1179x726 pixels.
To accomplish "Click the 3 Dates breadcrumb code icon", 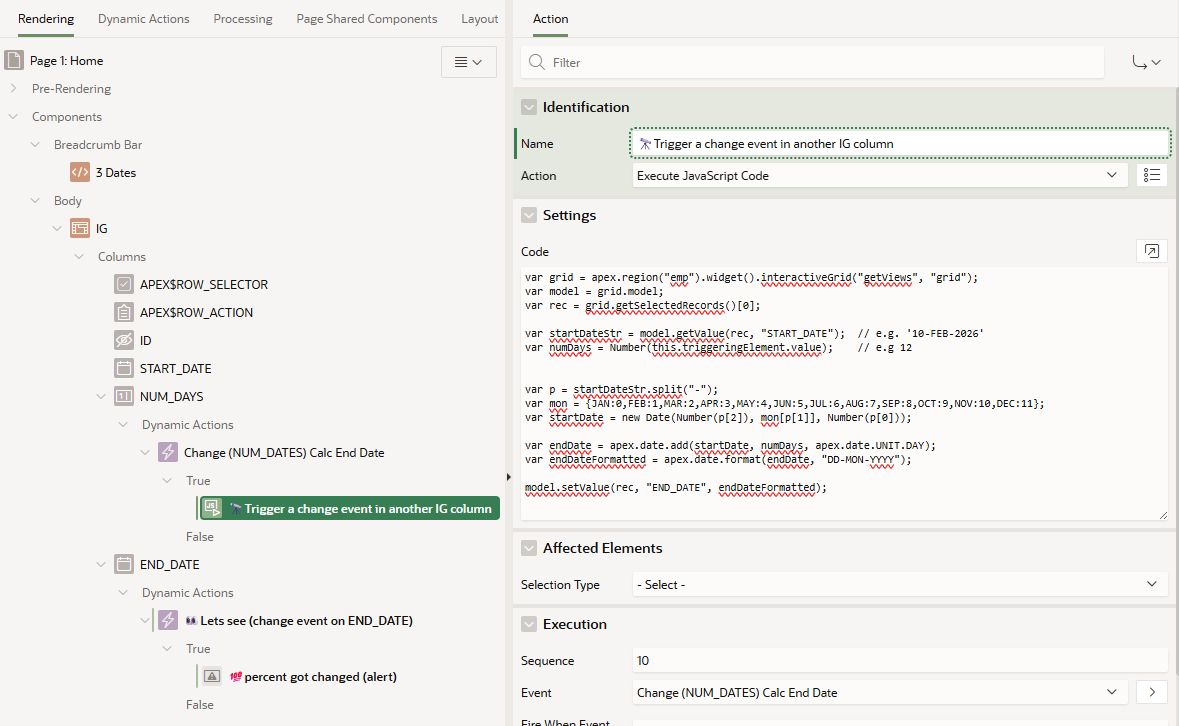I will (x=80, y=173).
